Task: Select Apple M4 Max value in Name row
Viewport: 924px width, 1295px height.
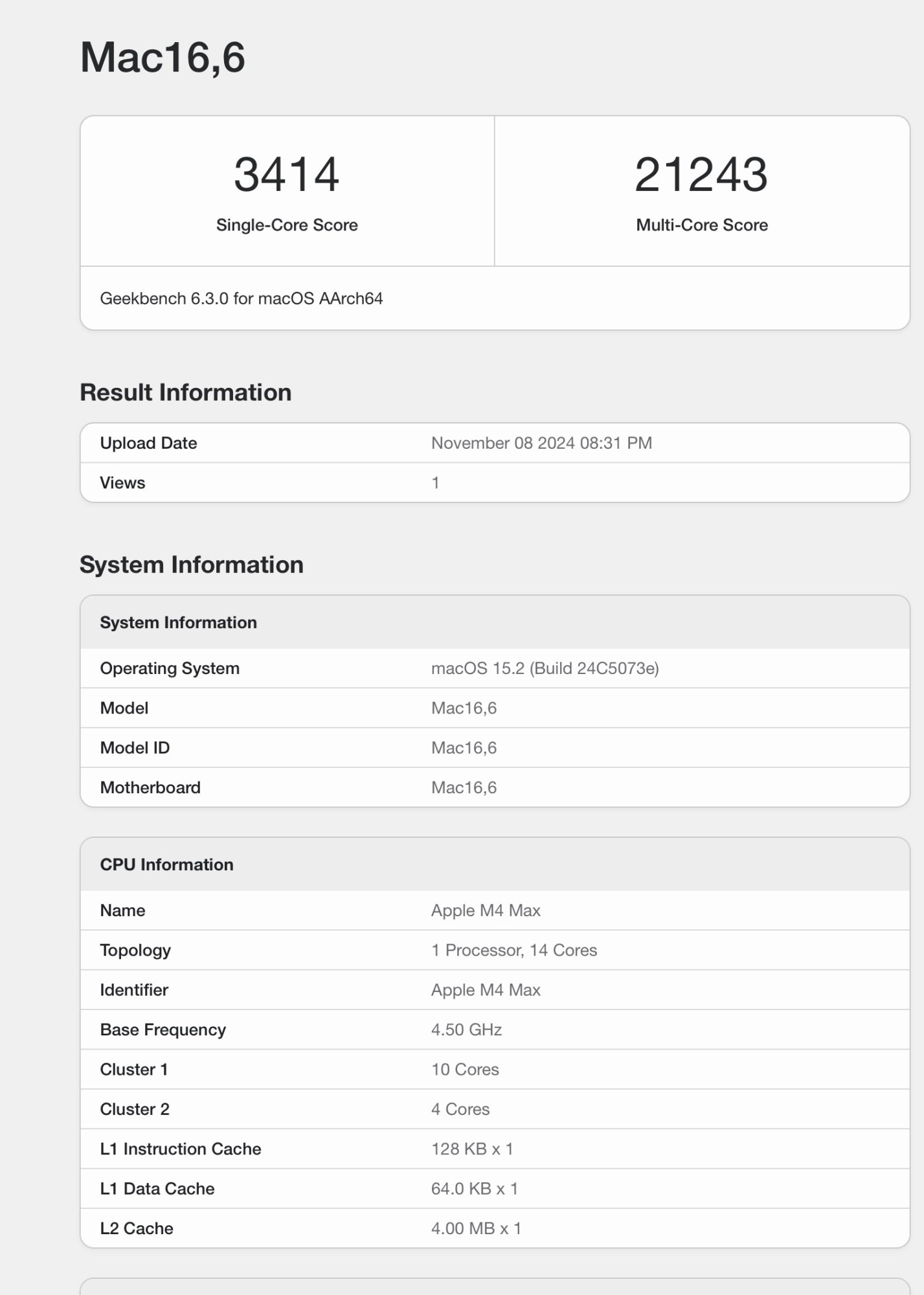Action: (x=486, y=910)
